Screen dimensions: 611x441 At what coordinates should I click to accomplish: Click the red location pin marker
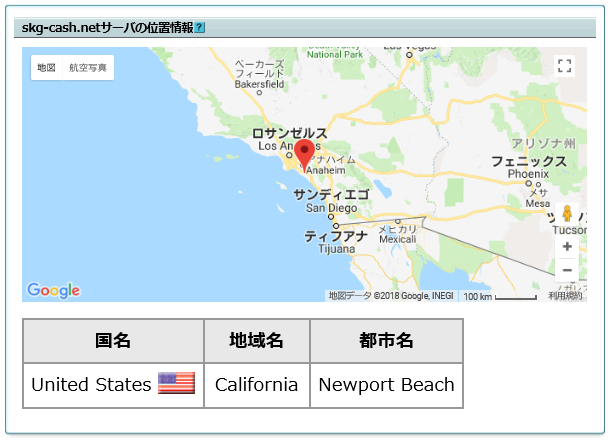point(304,156)
